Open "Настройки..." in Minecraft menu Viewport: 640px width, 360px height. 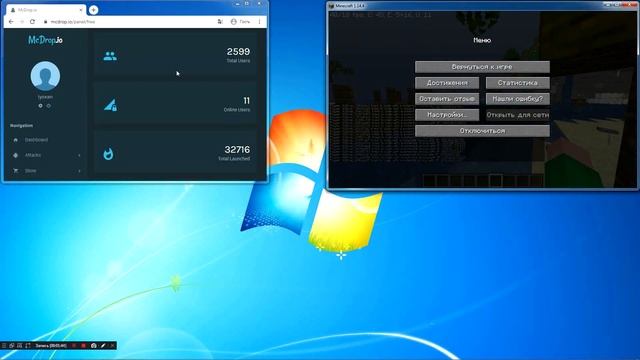(x=447, y=115)
